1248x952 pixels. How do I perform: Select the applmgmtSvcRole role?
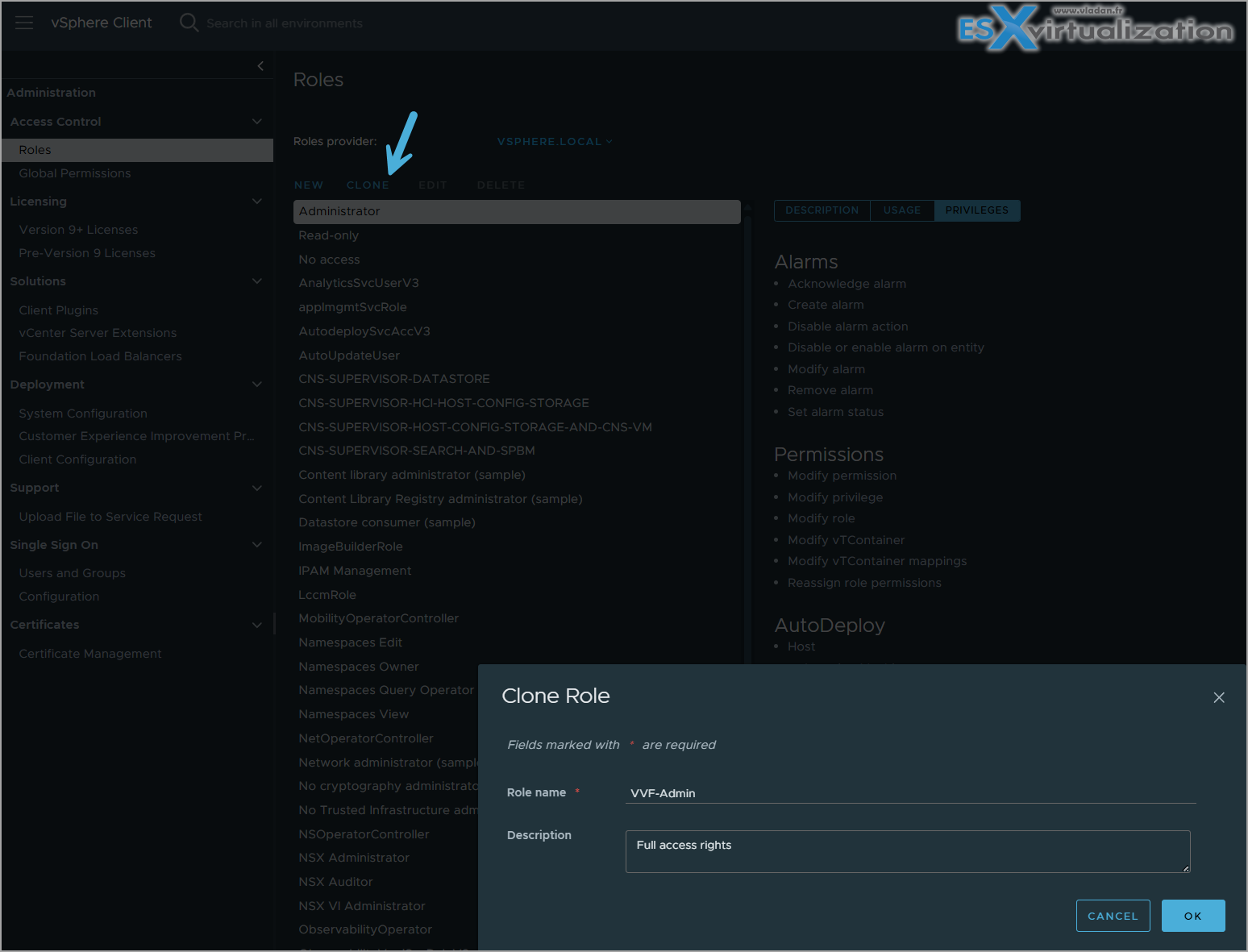pyautogui.click(x=353, y=307)
